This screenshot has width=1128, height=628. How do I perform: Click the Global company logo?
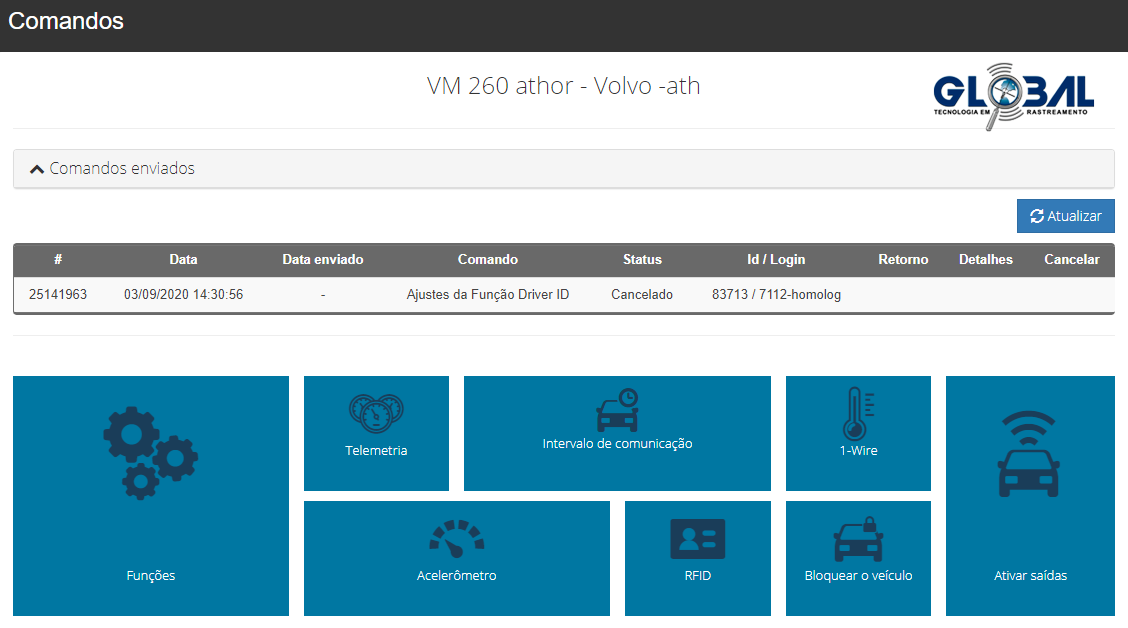coord(1013,96)
